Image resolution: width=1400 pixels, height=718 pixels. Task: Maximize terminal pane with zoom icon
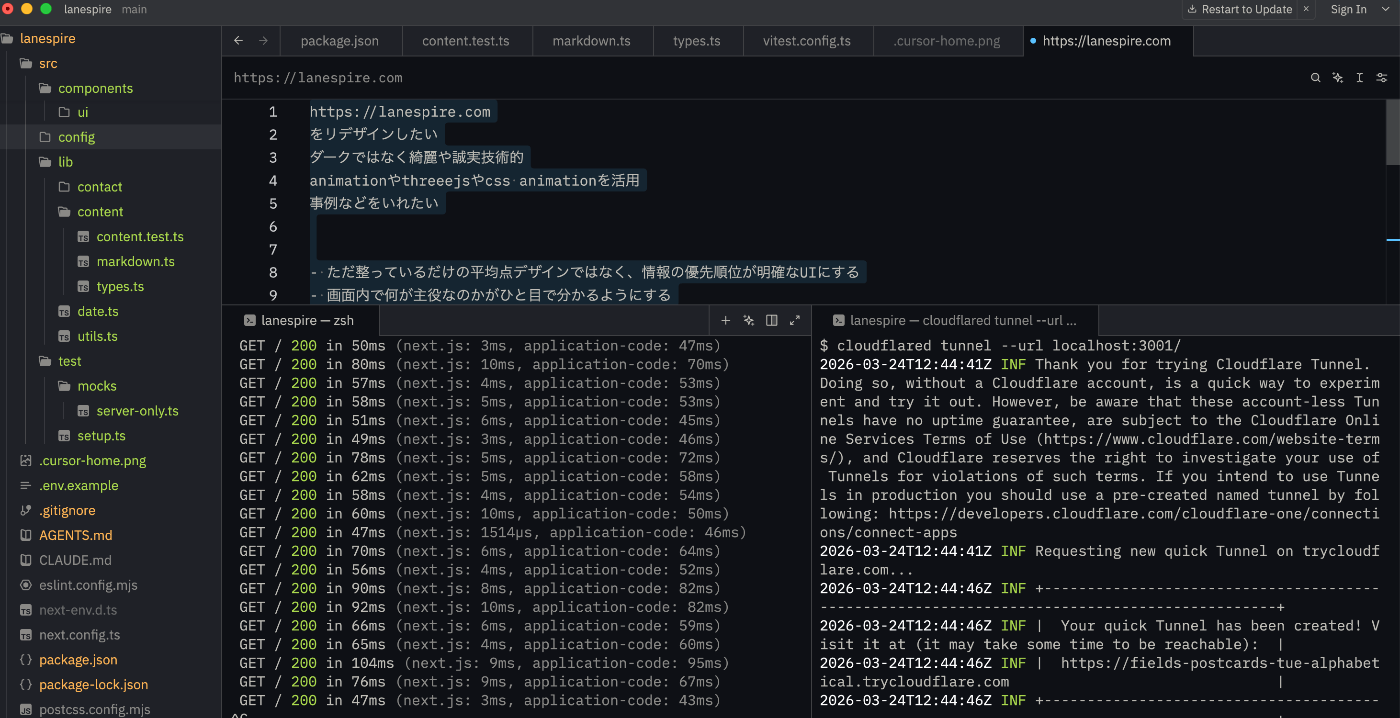point(795,320)
